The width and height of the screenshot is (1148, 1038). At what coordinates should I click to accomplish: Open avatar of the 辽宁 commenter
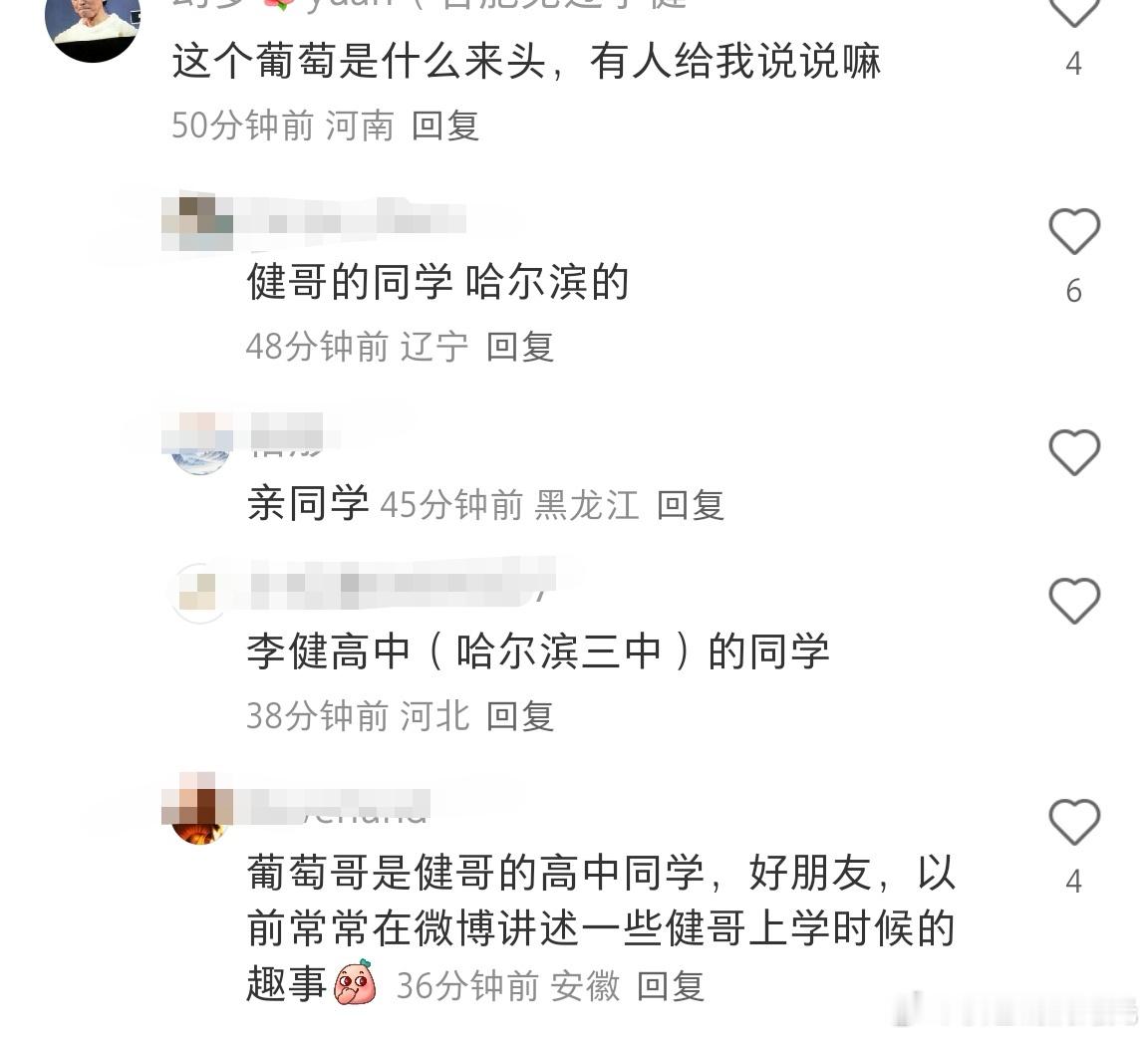tap(197, 223)
